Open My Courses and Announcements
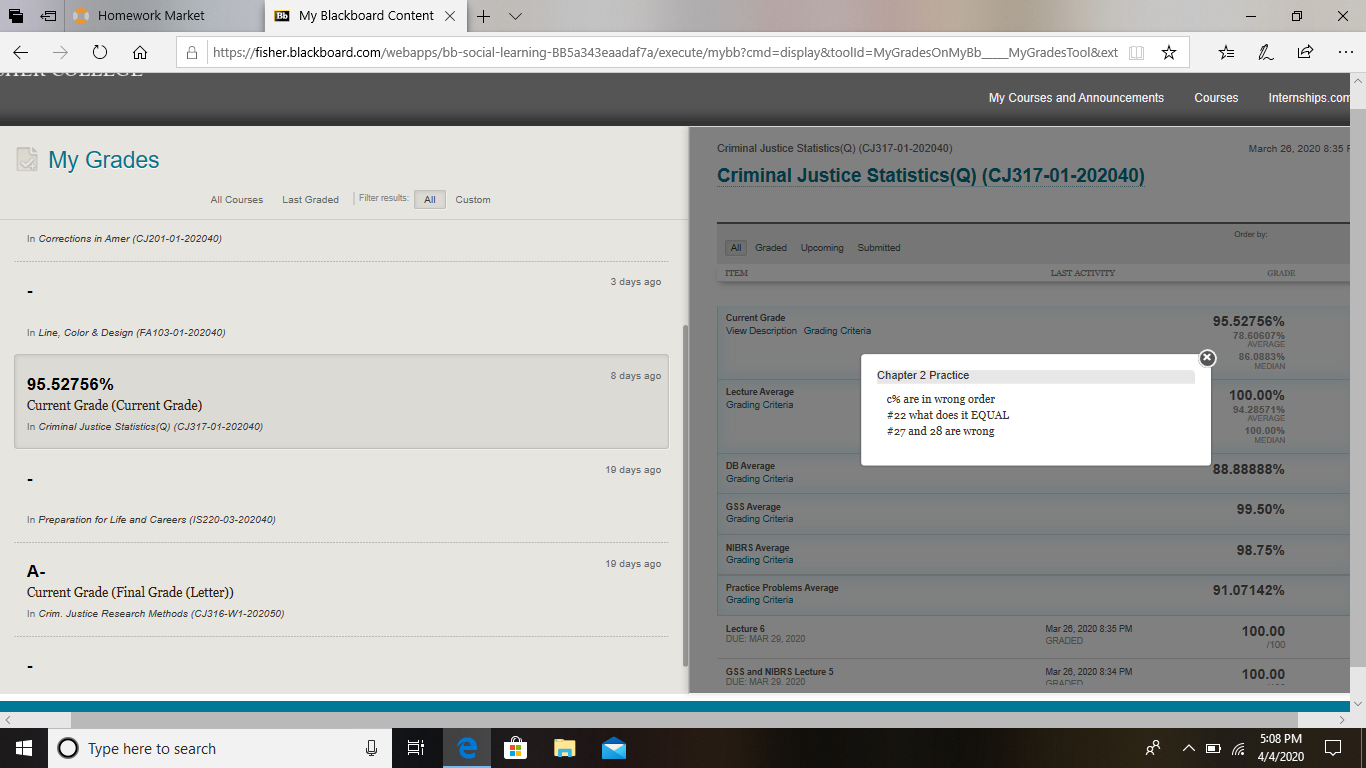The width and height of the screenshot is (1366, 768). pos(1076,98)
